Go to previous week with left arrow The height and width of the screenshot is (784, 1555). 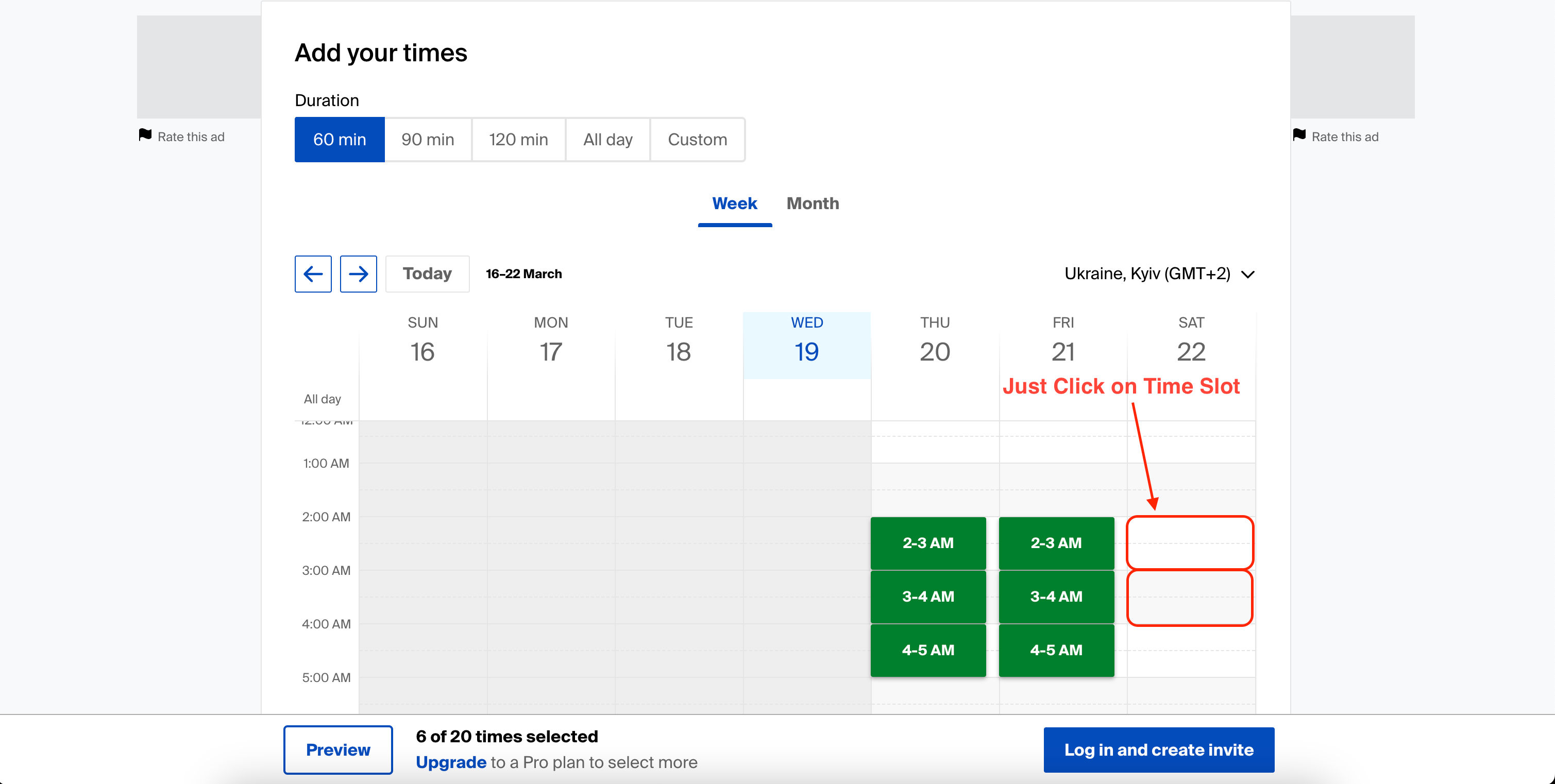pyautogui.click(x=313, y=274)
